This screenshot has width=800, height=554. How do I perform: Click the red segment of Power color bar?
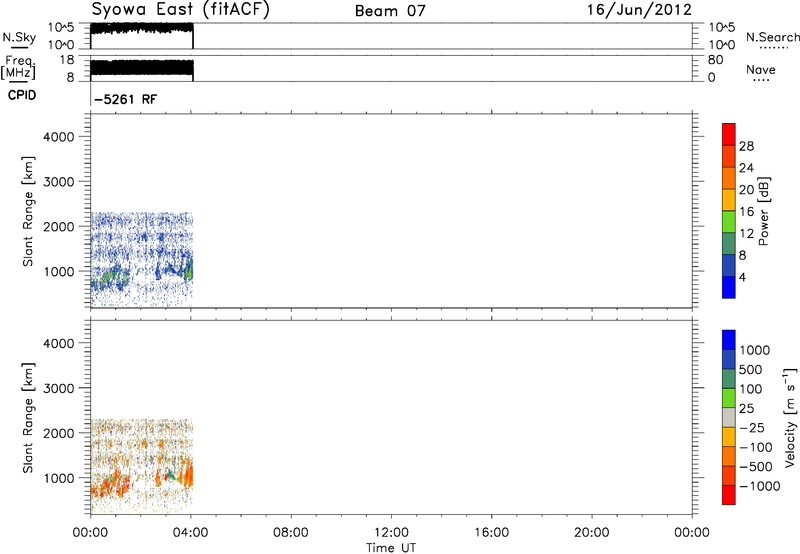729,134
